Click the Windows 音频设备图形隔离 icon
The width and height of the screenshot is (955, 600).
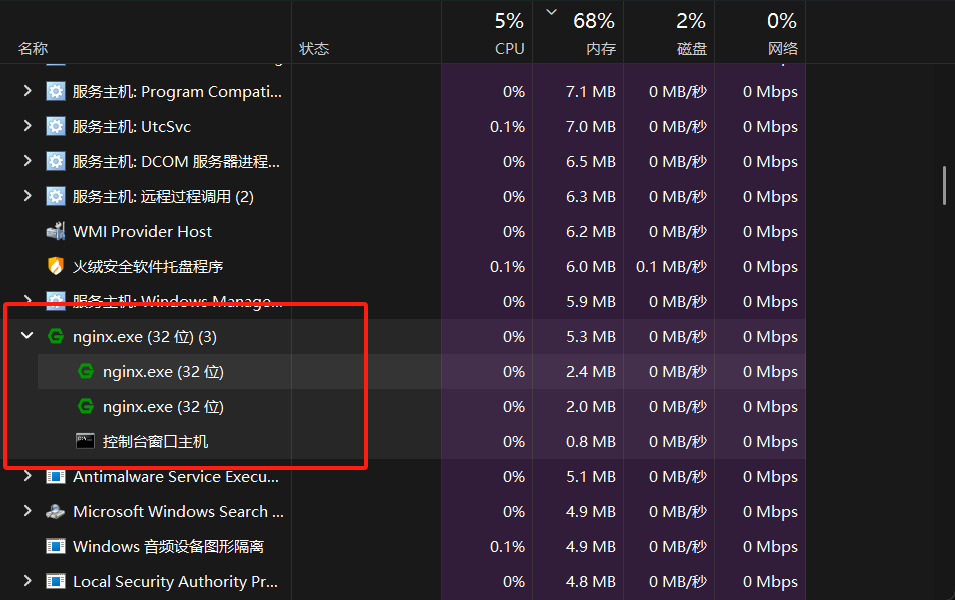pyautogui.click(x=55, y=546)
